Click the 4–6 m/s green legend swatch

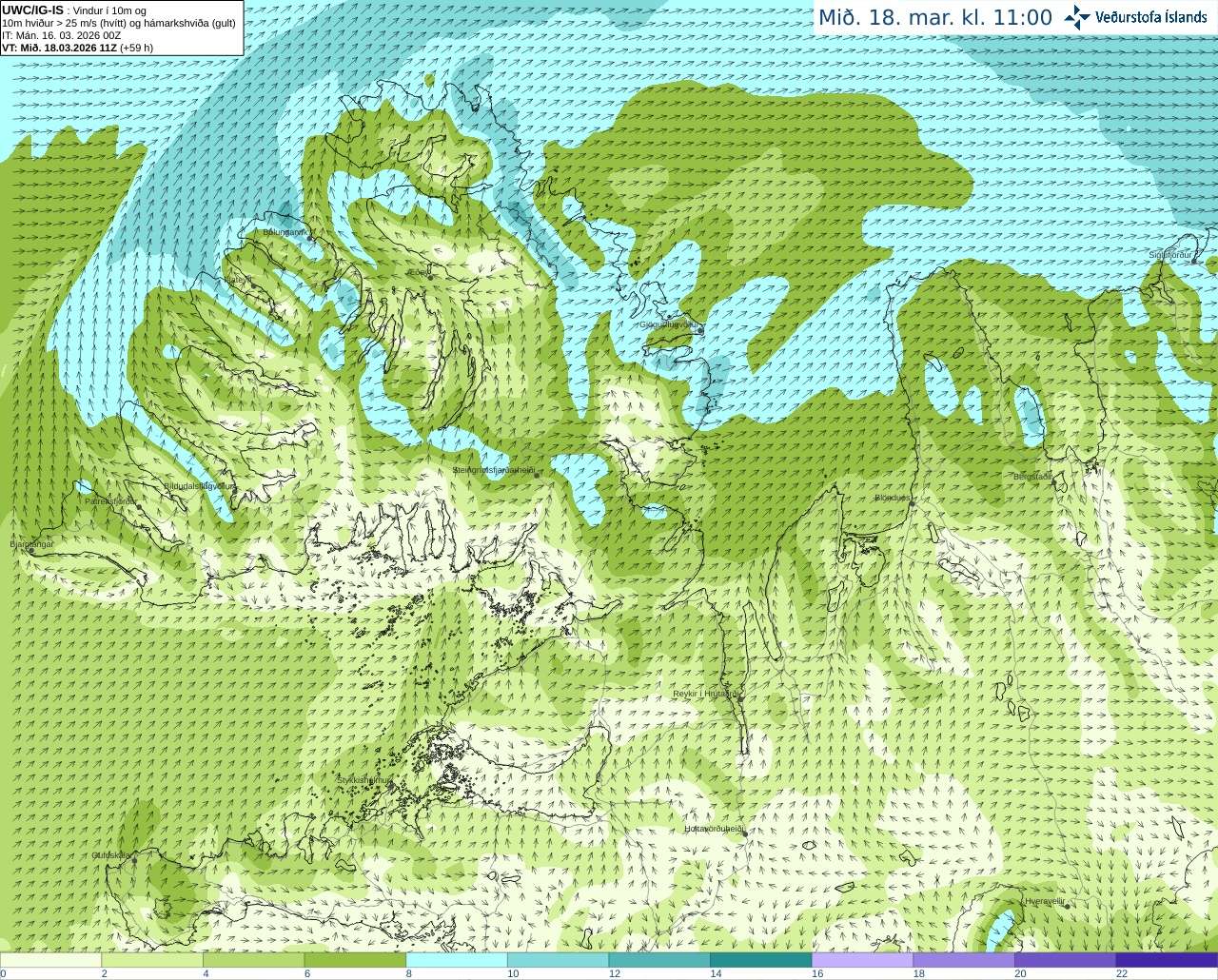[253, 960]
